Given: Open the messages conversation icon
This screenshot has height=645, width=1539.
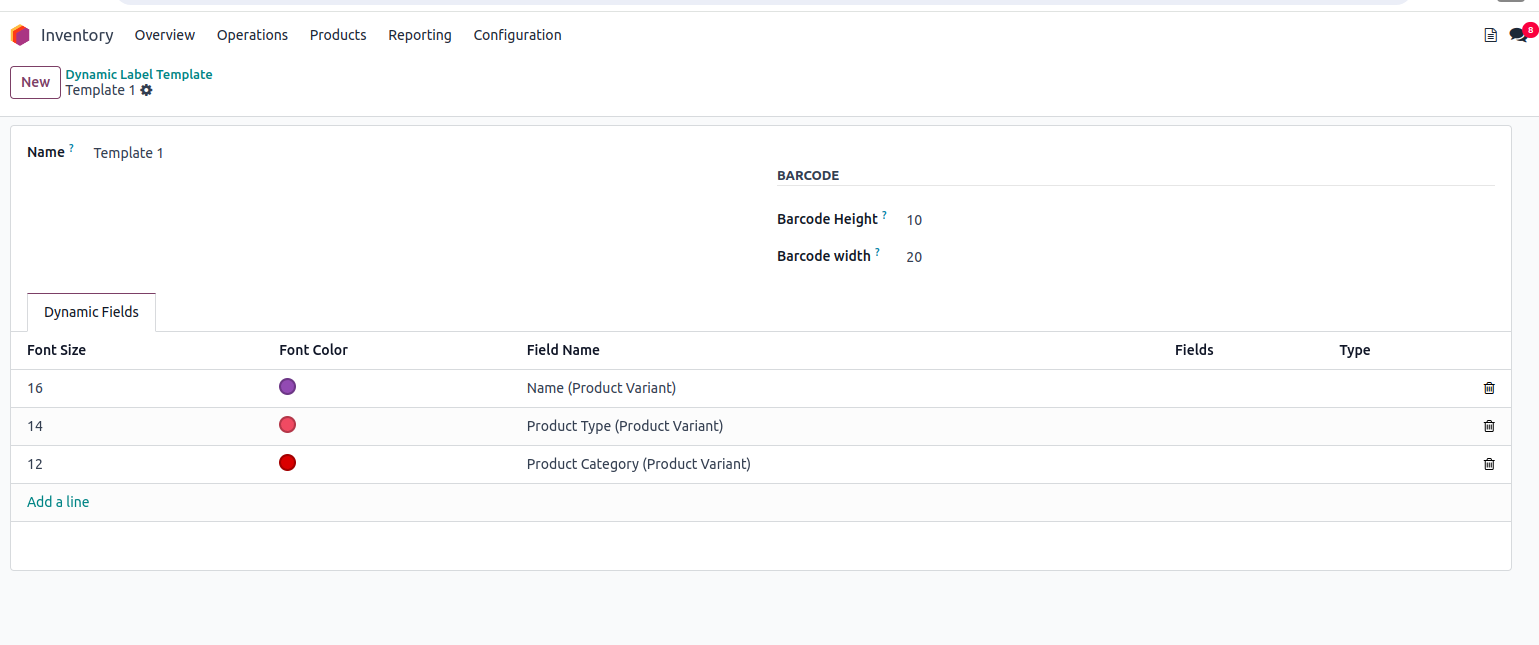Looking at the screenshot, I should click(x=1518, y=35).
